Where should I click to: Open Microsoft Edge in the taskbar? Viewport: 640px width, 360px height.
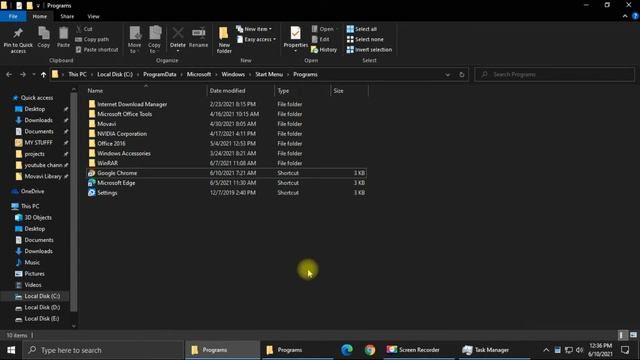click(347, 350)
